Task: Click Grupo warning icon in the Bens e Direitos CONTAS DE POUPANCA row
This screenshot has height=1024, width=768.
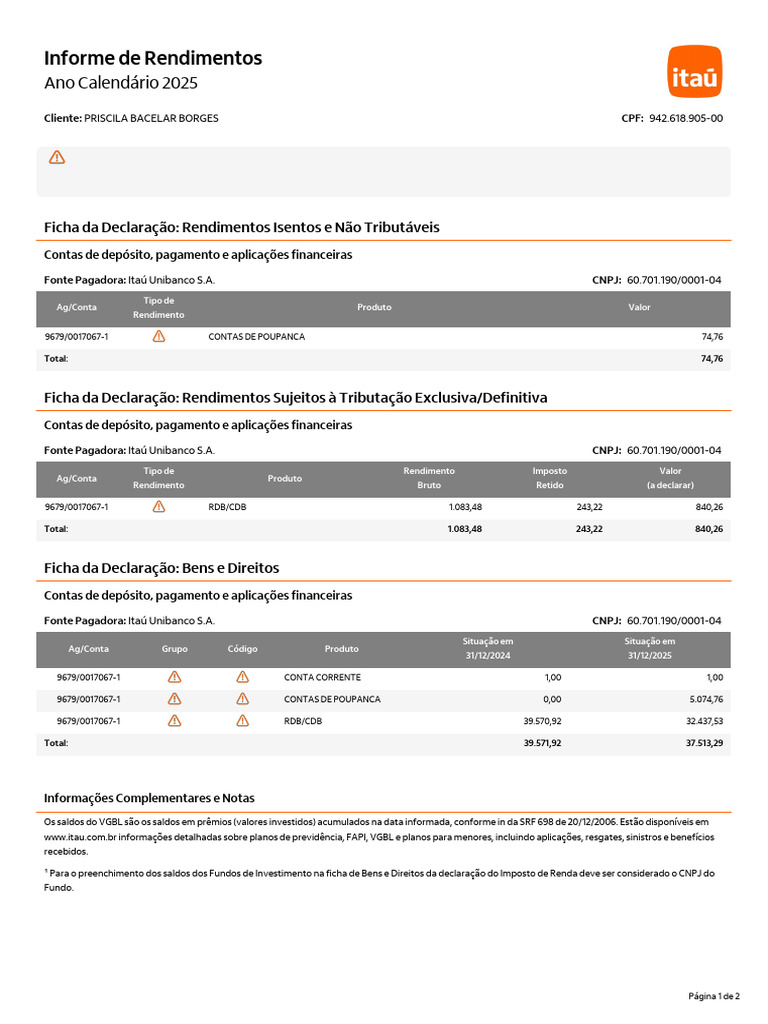Action: [174, 699]
